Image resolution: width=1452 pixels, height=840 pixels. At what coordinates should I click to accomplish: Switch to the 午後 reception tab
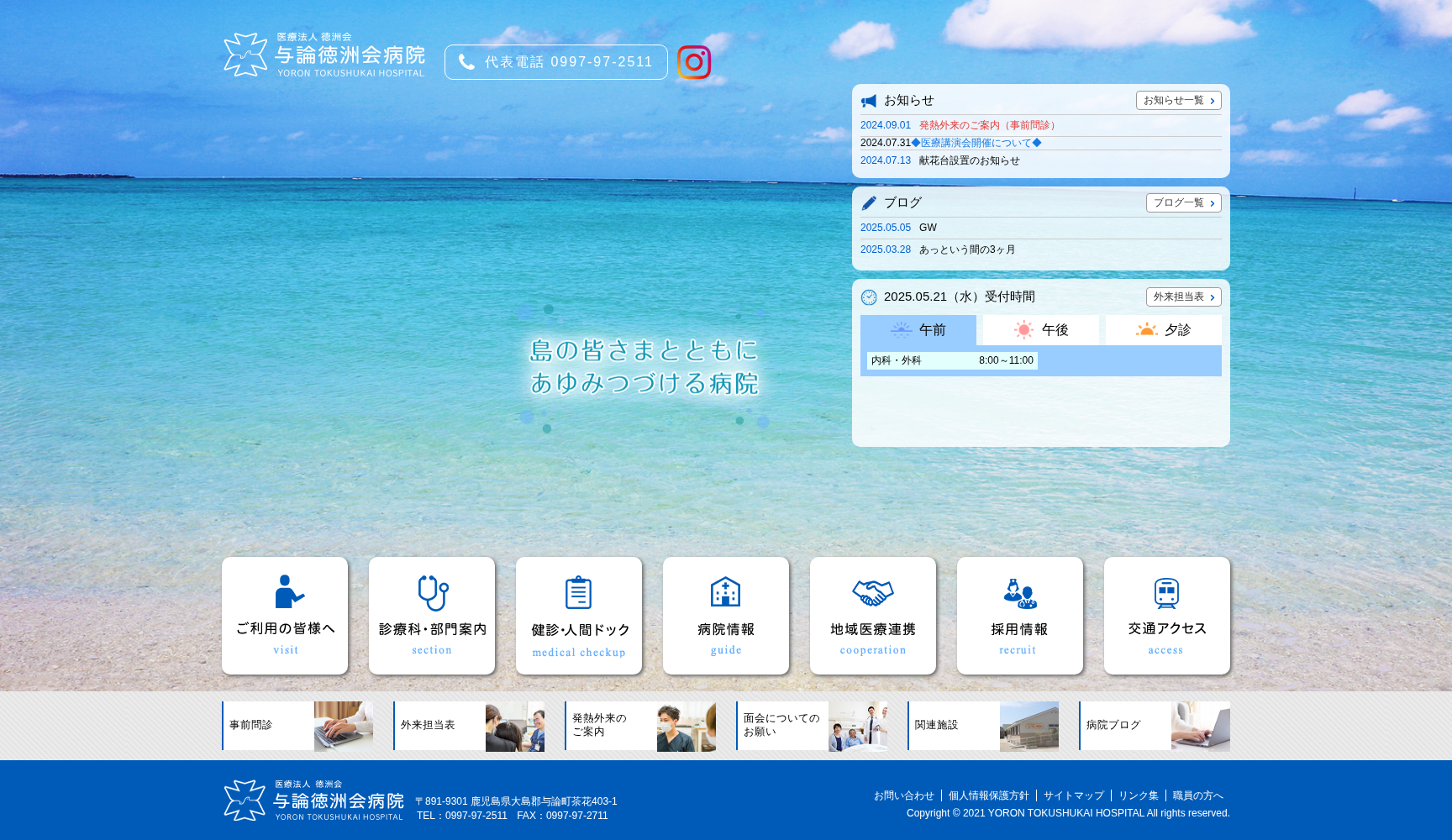coord(1040,330)
